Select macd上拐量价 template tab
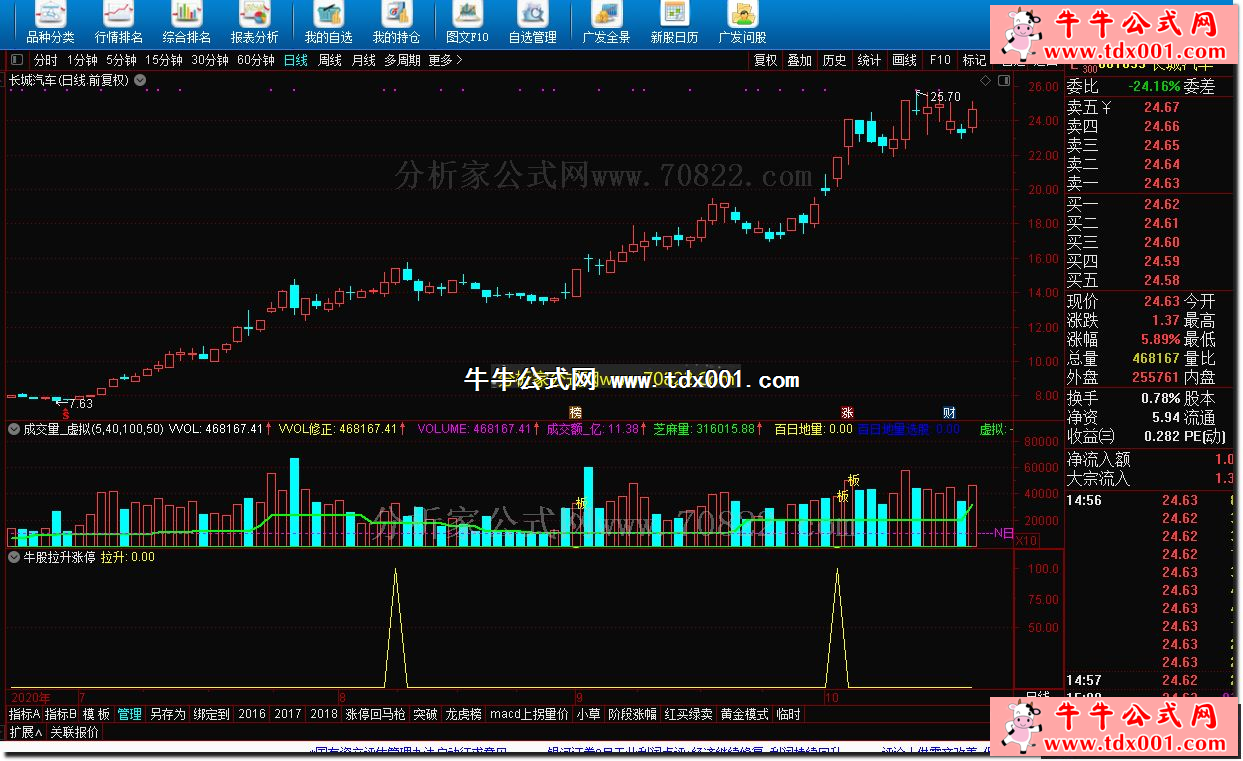The width and height of the screenshot is (1243, 761). pos(529,714)
